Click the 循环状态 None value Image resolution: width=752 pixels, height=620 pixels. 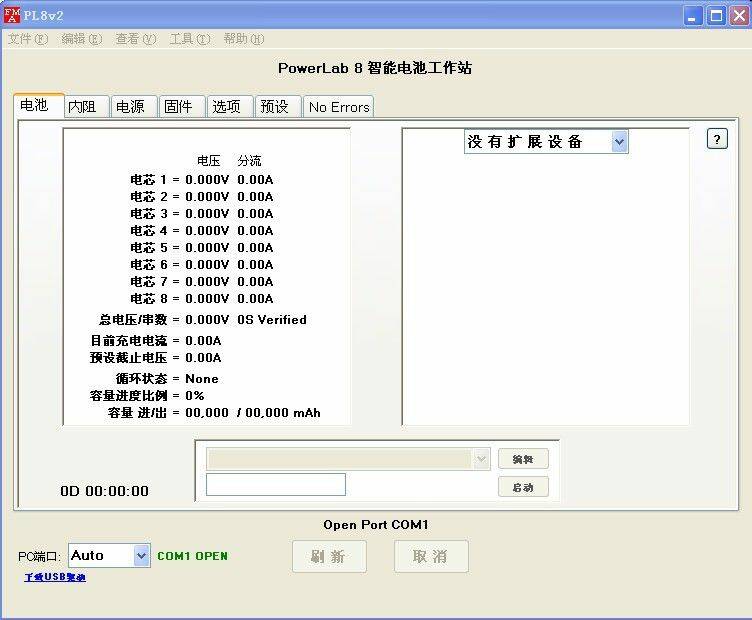(x=202, y=379)
